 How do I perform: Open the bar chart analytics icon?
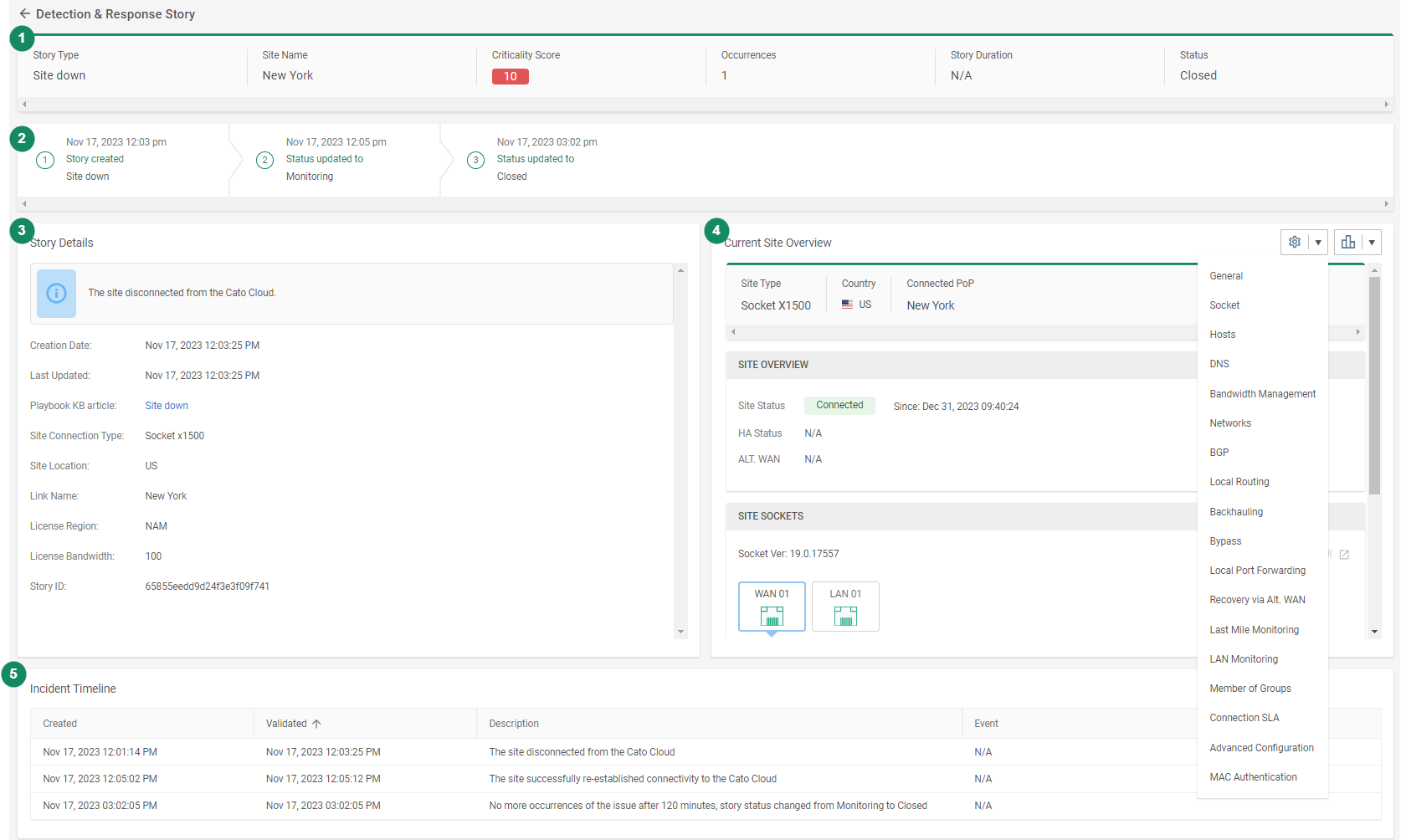[x=1347, y=242]
